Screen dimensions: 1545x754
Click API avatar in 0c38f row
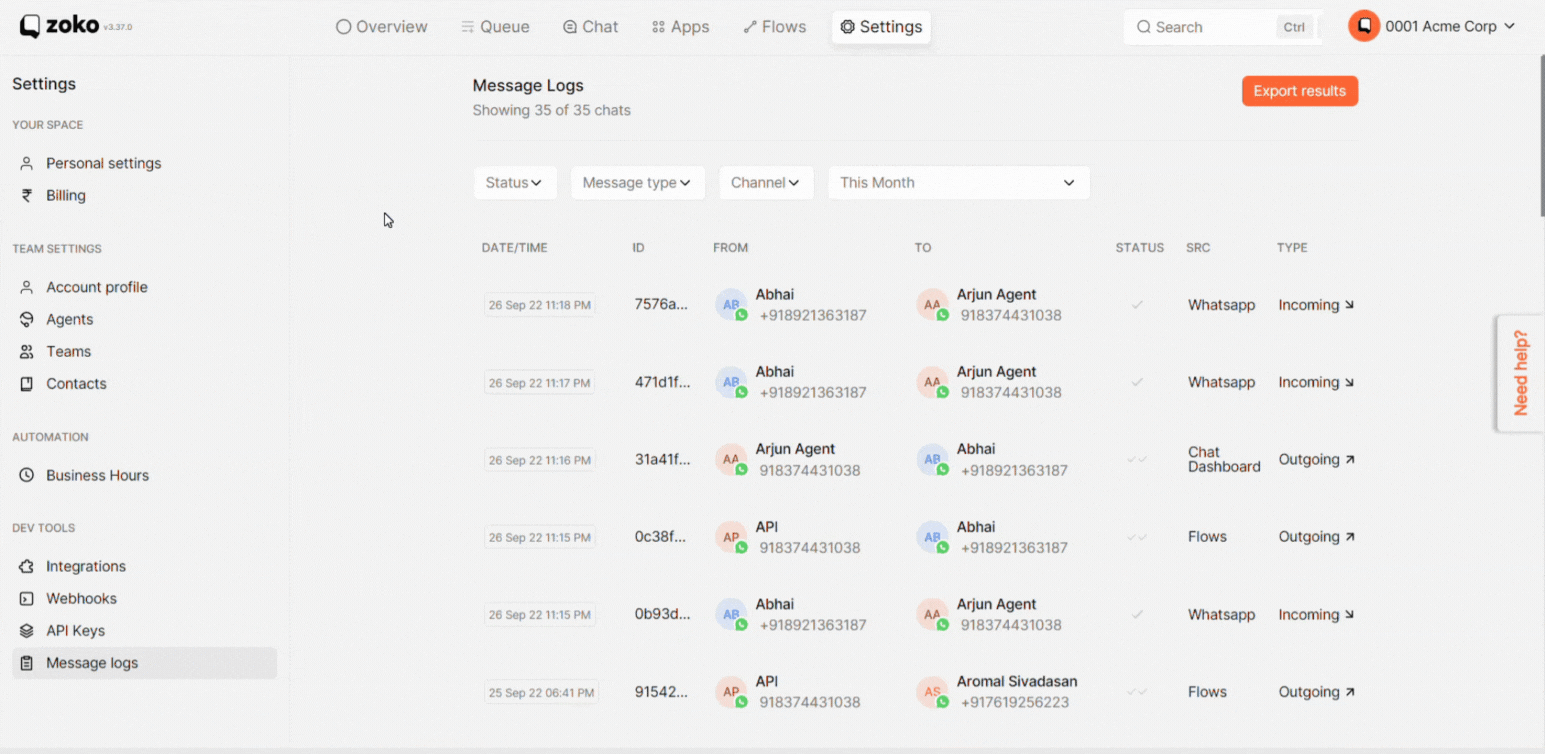point(731,537)
